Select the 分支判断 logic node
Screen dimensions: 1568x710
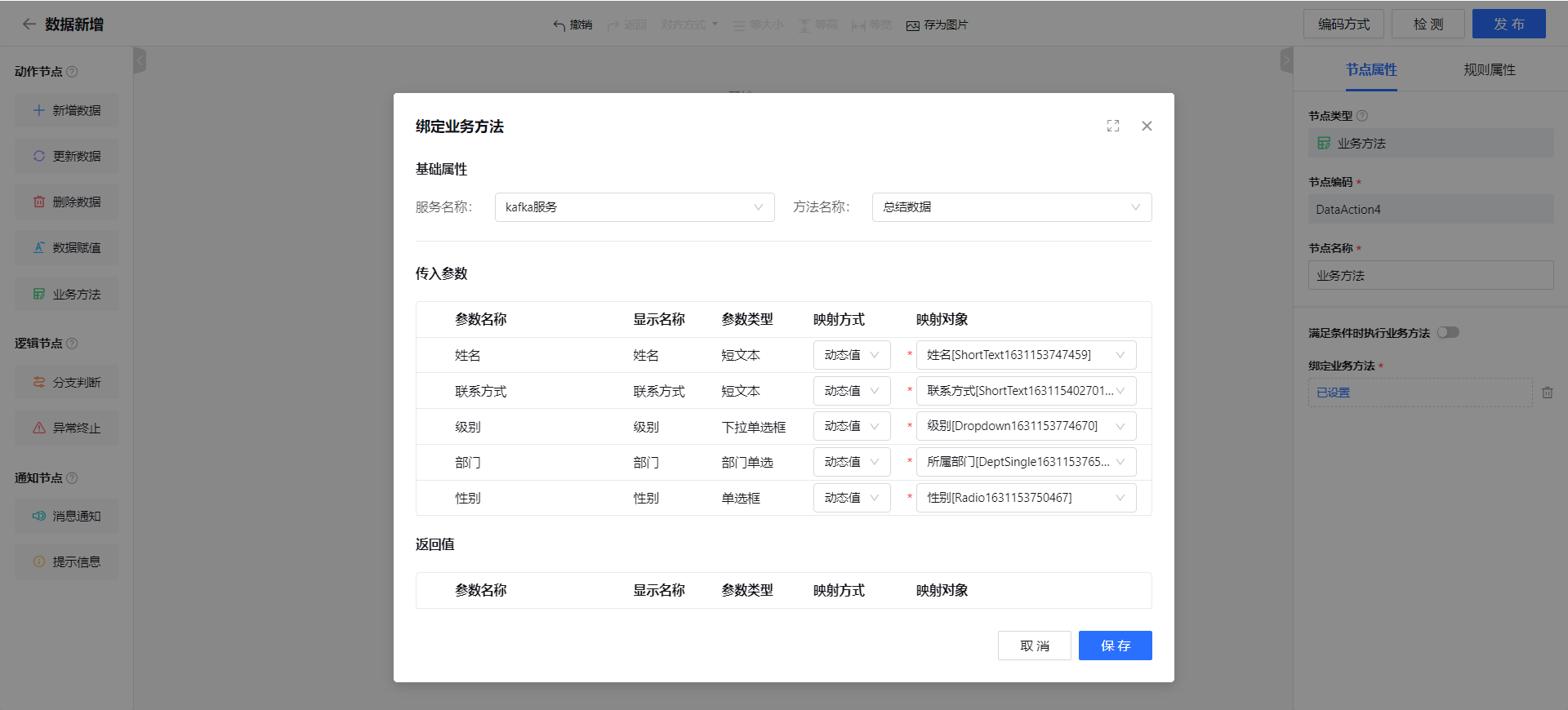pyautogui.click(x=66, y=382)
